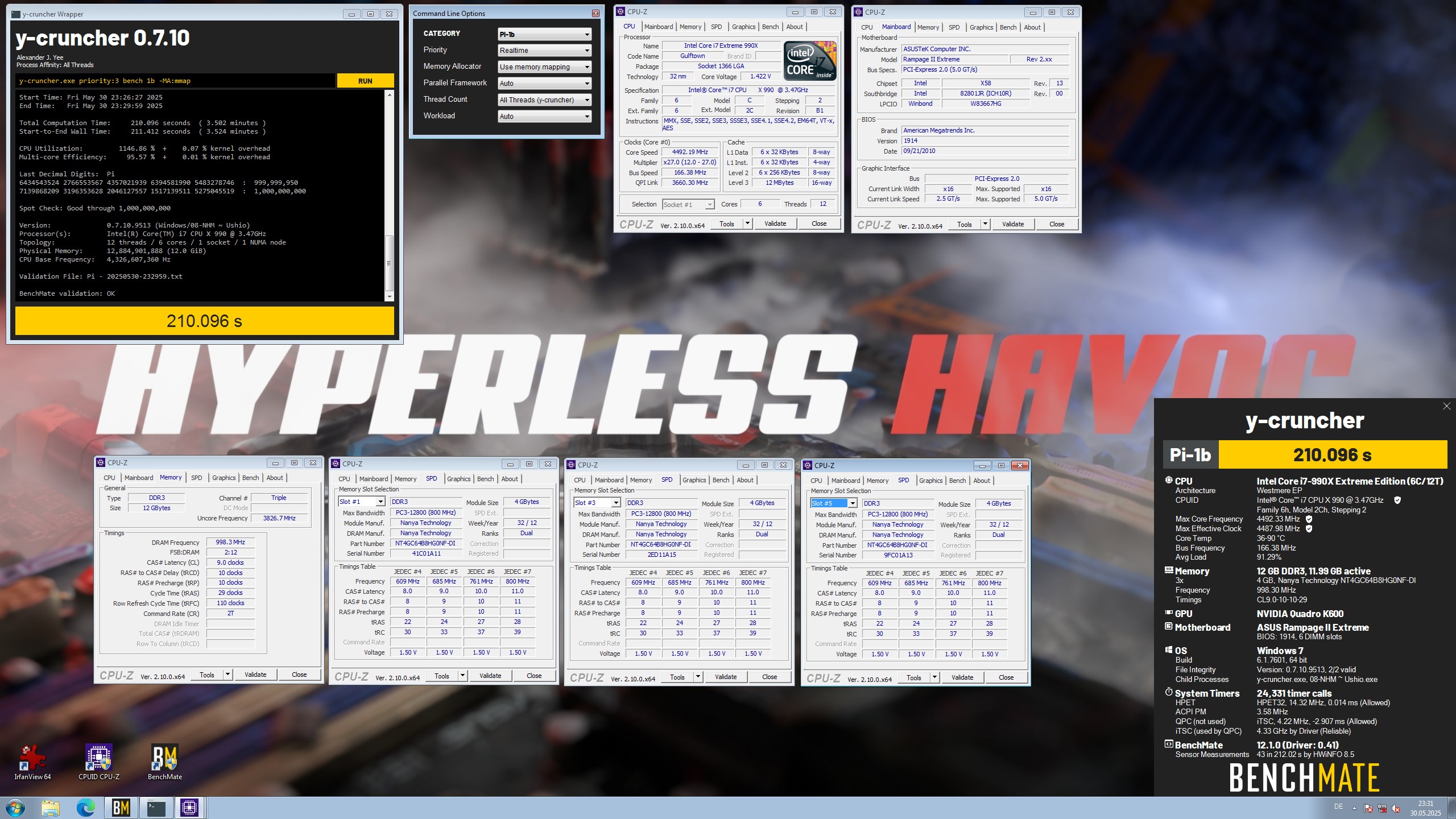This screenshot has width=1456, height=819.
Task: Open the SPD tab in CPU-Z Memory timings window
Action: [197, 478]
